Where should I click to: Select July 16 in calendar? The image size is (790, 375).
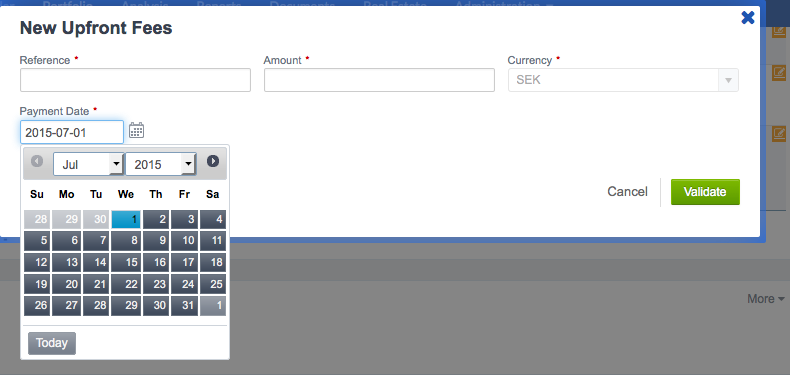(x=156, y=263)
